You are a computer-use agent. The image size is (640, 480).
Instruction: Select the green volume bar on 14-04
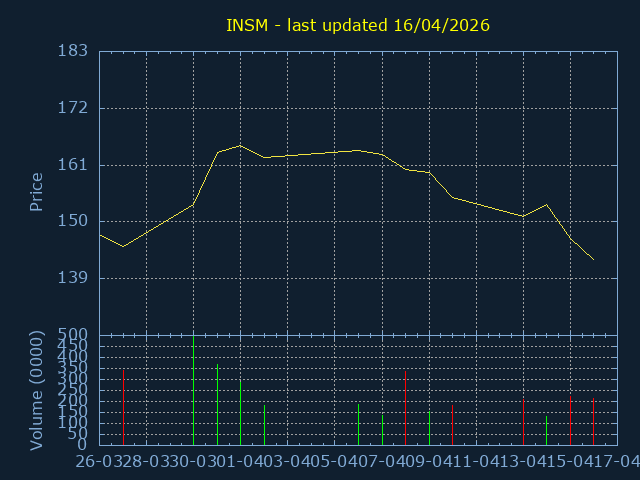[x=546, y=431]
